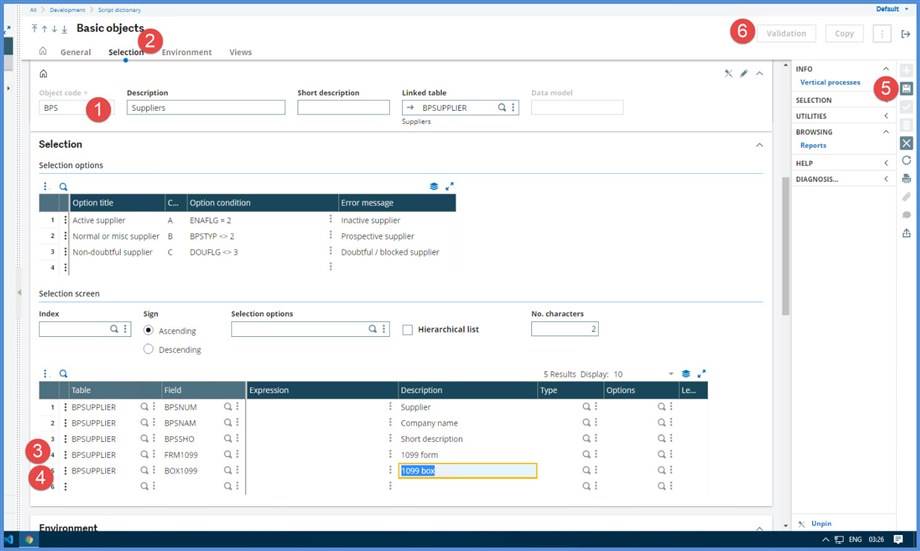Click the Save floppy-disk icon in the right bar
The height and width of the screenshot is (551, 920).
pyautogui.click(x=907, y=89)
